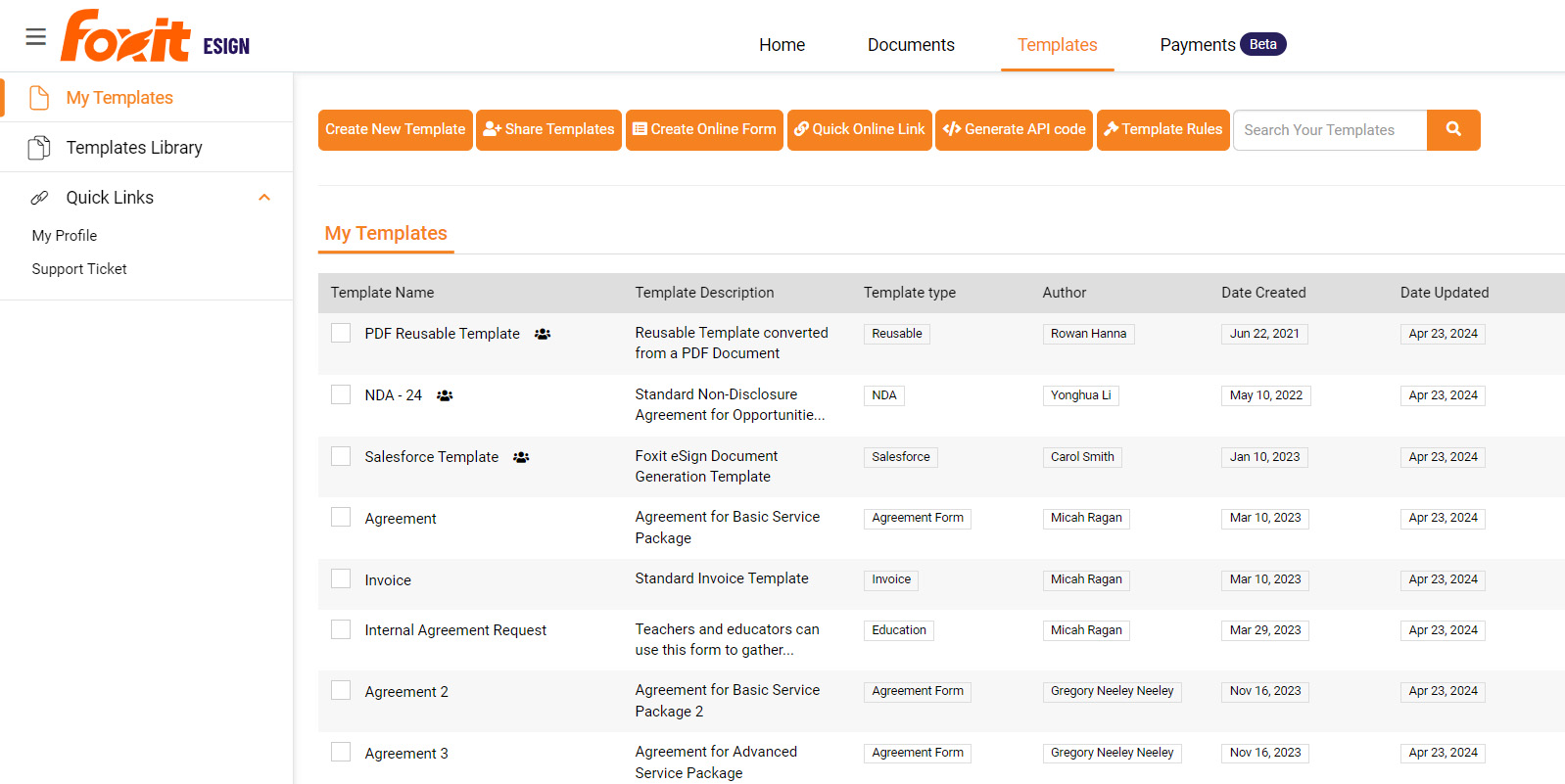Image resolution: width=1565 pixels, height=784 pixels.
Task: Go to the Home tab
Action: click(x=782, y=45)
